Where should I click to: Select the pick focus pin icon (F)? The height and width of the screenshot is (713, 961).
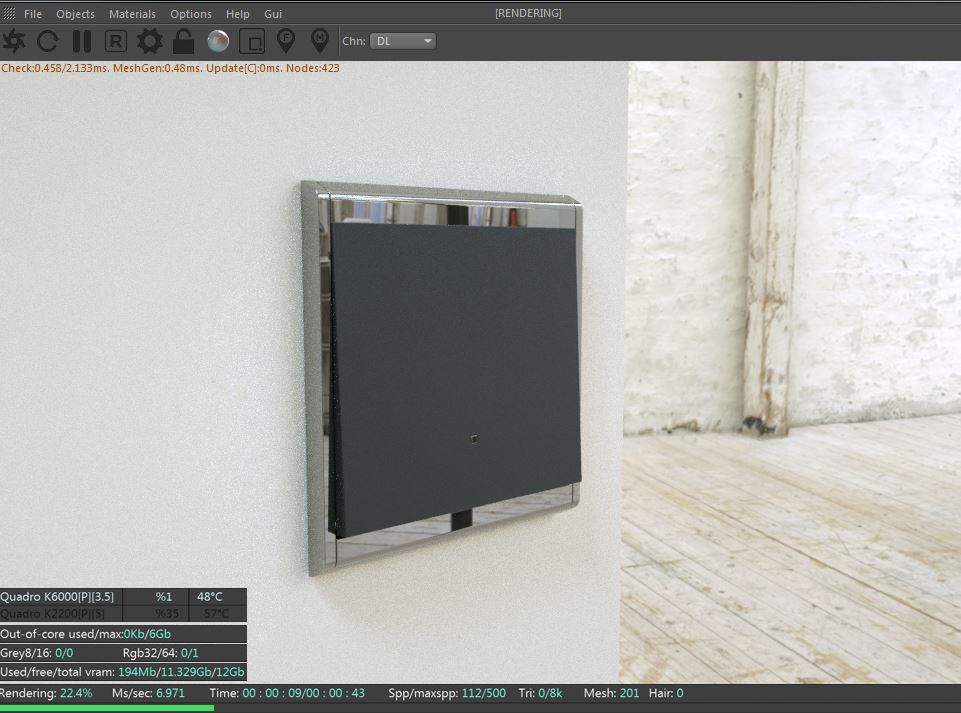click(x=286, y=40)
